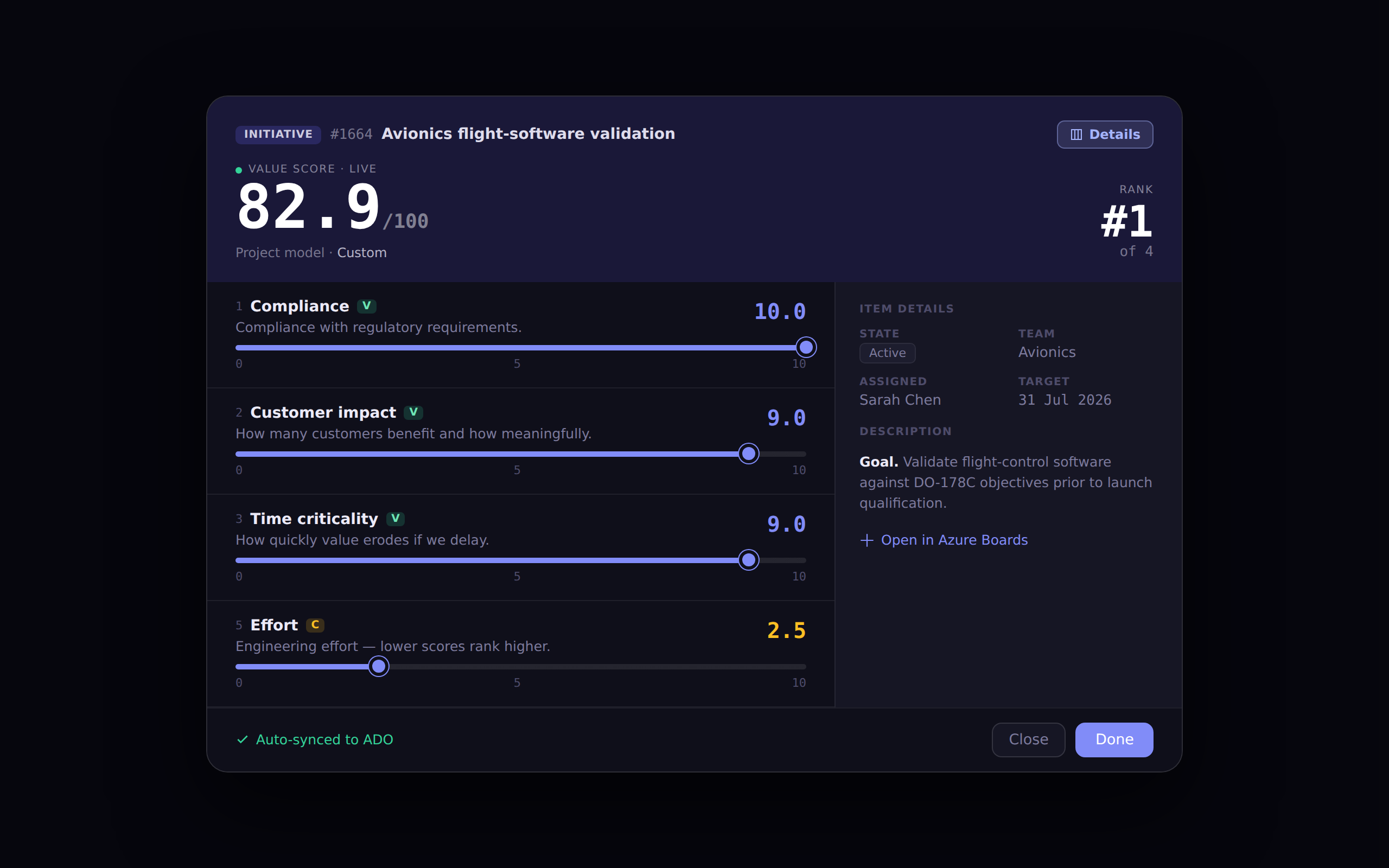Click the V badge next to Time criticality
The width and height of the screenshot is (1389, 868).
pos(396,519)
